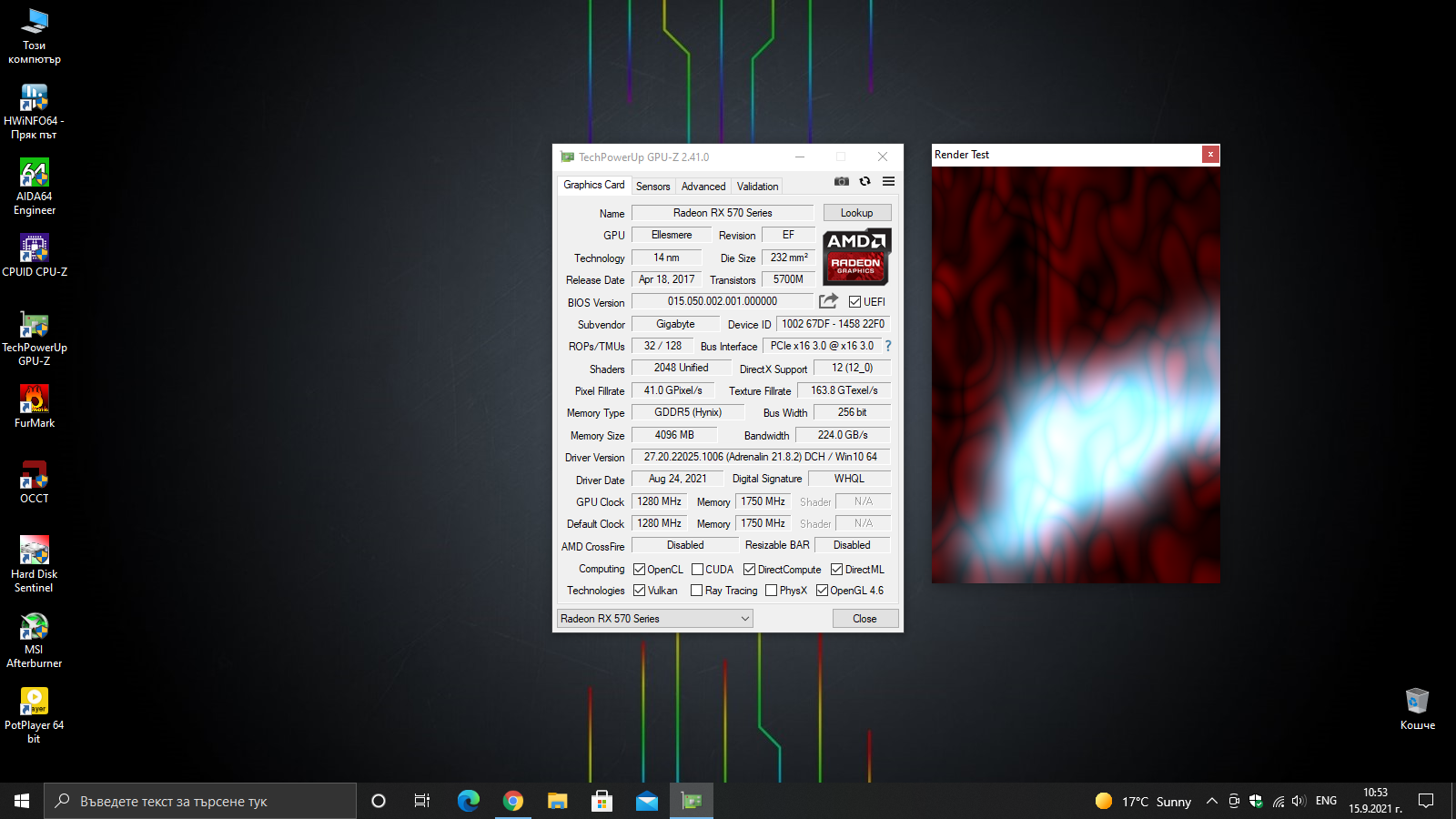This screenshot has width=1456, height=819.
Task: Toggle the OpenGL 4.6 checkbox
Action: 822,591
